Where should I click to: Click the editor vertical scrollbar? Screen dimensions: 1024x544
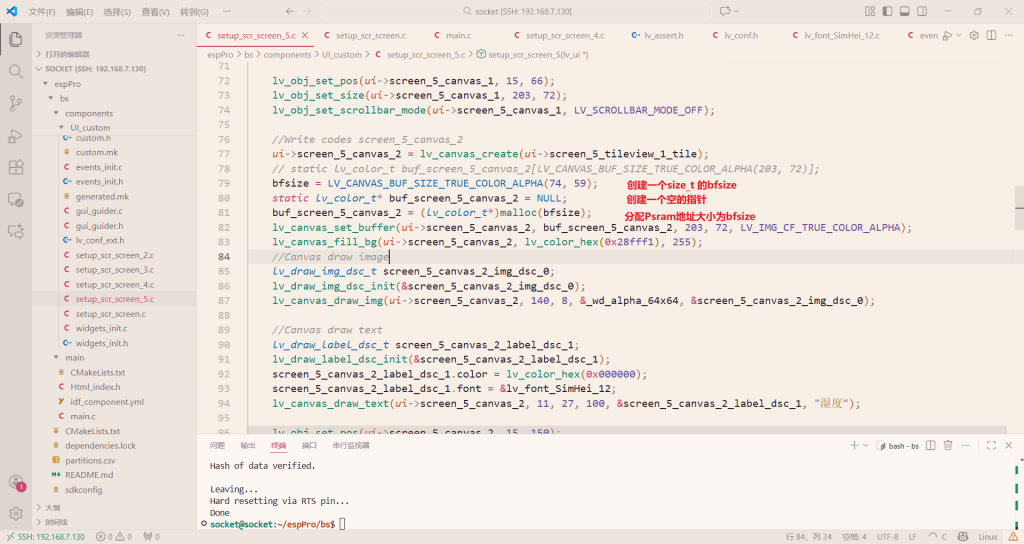pos(1018,195)
